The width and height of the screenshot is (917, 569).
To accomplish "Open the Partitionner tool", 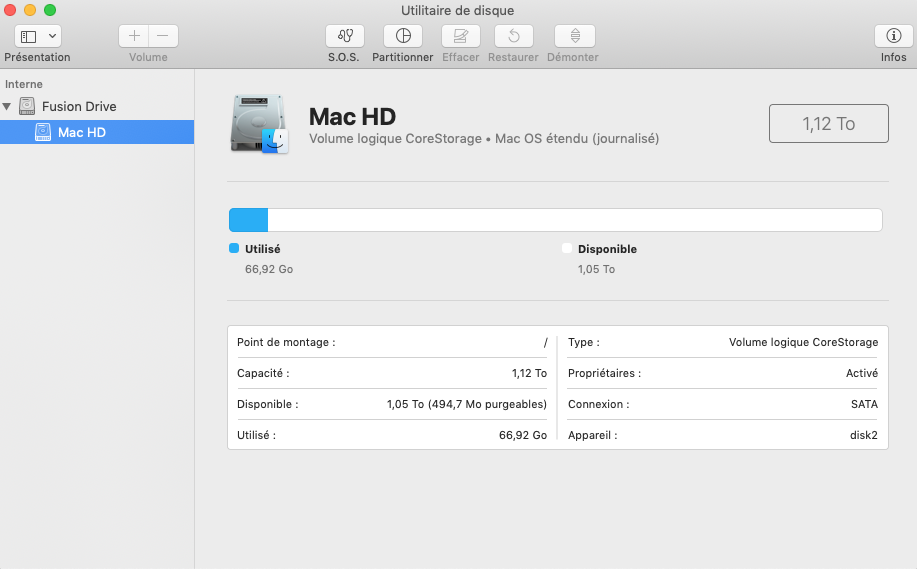I will (x=403, y=36).
